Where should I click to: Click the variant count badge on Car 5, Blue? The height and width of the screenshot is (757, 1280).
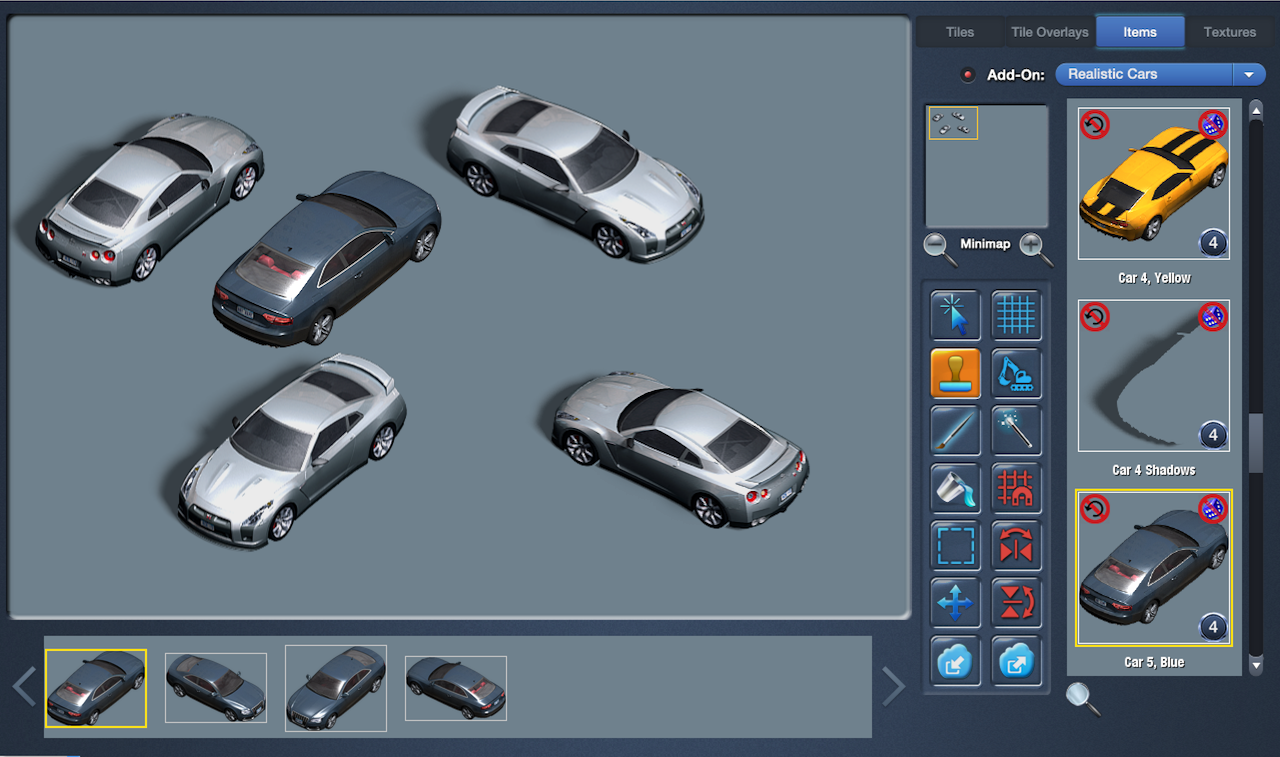tap(1213, 627)
